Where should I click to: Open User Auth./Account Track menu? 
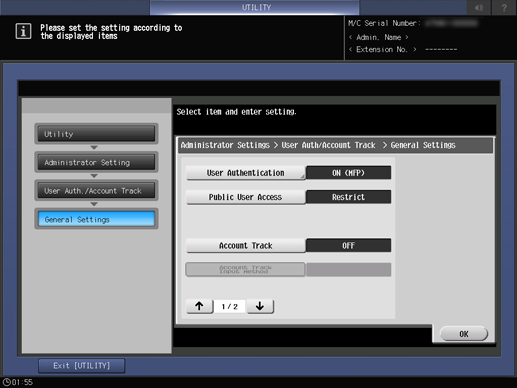tap(96, 191)
